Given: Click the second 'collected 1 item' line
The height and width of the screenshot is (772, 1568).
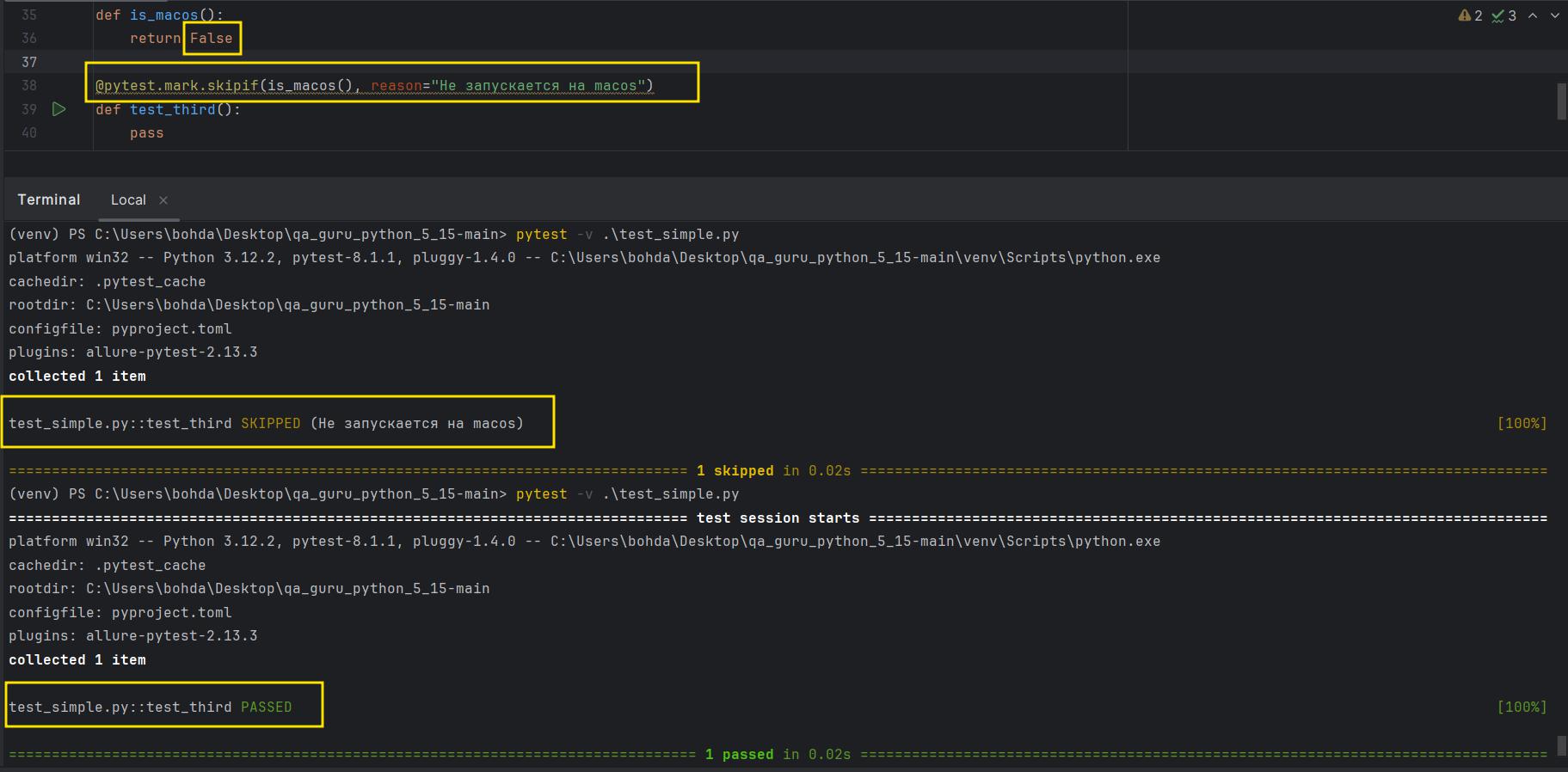Looking at the screenshot, I should 77,659.
